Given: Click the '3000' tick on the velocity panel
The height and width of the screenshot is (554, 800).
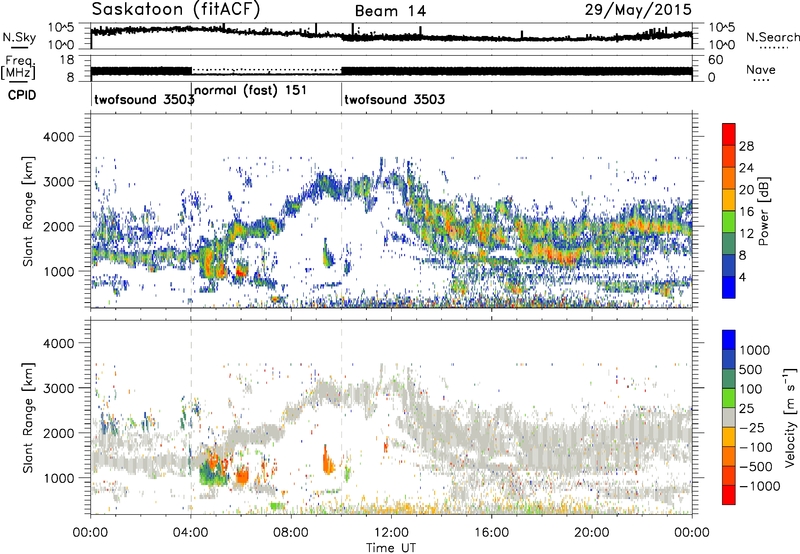Looking at the screenshot, I should pyautogui.click(x=58, y=388).
